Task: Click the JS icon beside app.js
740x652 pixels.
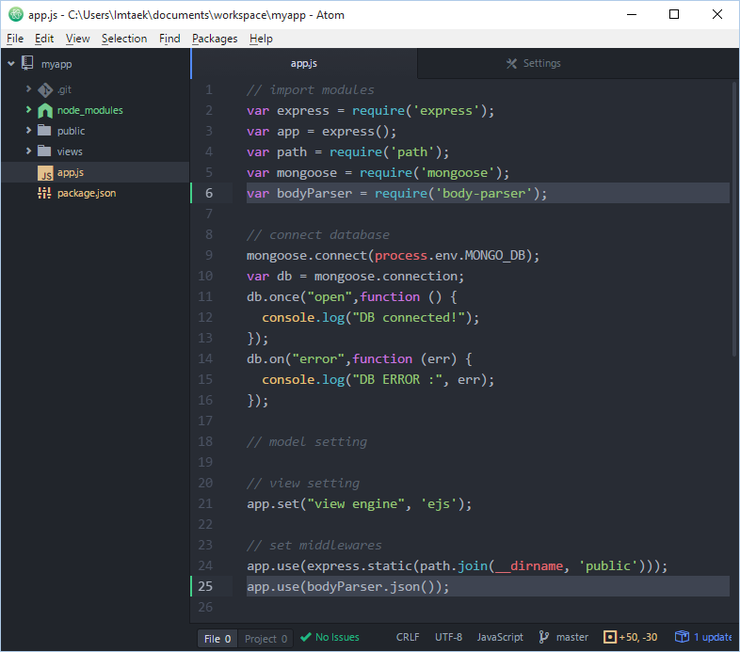Action: (x=45, y=173)
